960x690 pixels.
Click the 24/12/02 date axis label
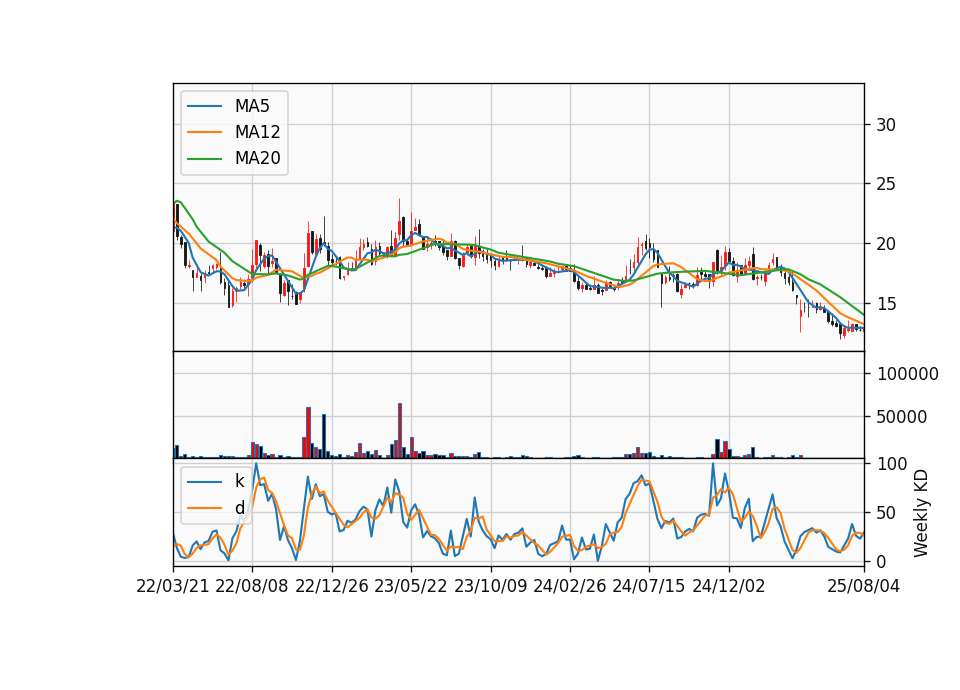click(x=729, y=586)
